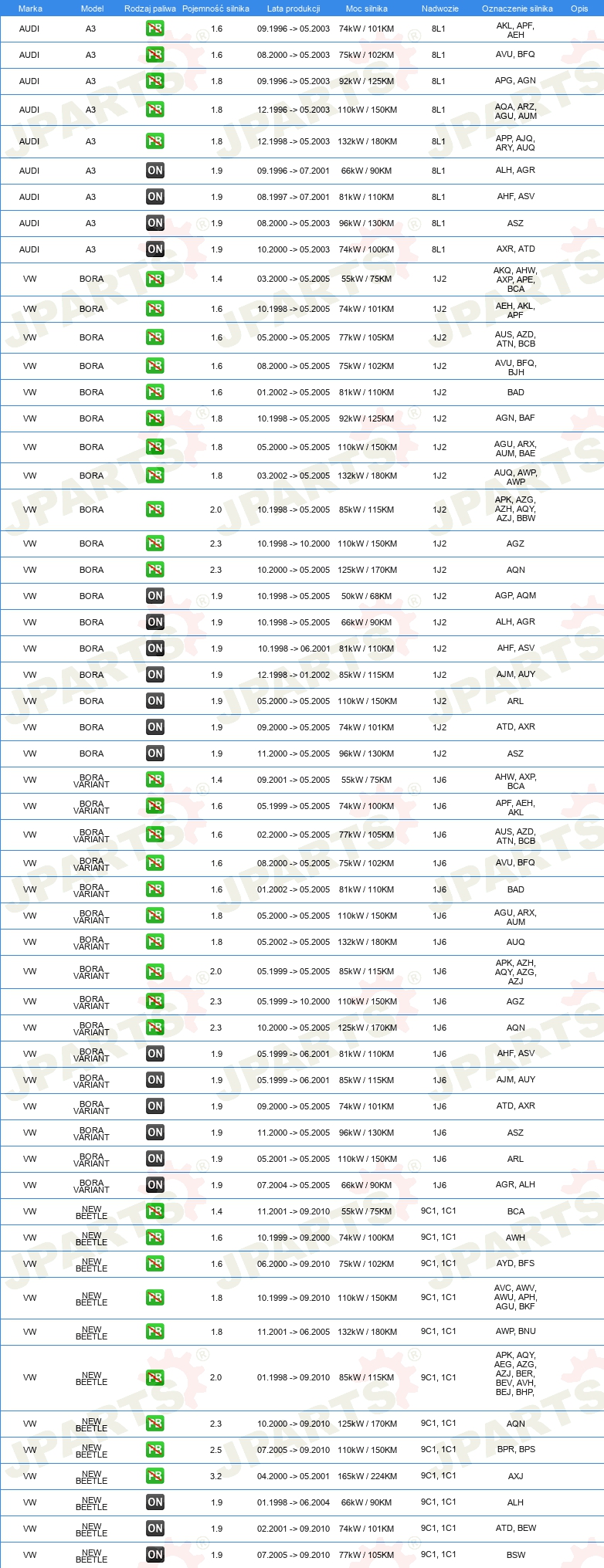Select engine code AXJ
Image resolution: width=604 pixels, height=1568 pixels.
pyautogui.click(x=516, y=1476)
